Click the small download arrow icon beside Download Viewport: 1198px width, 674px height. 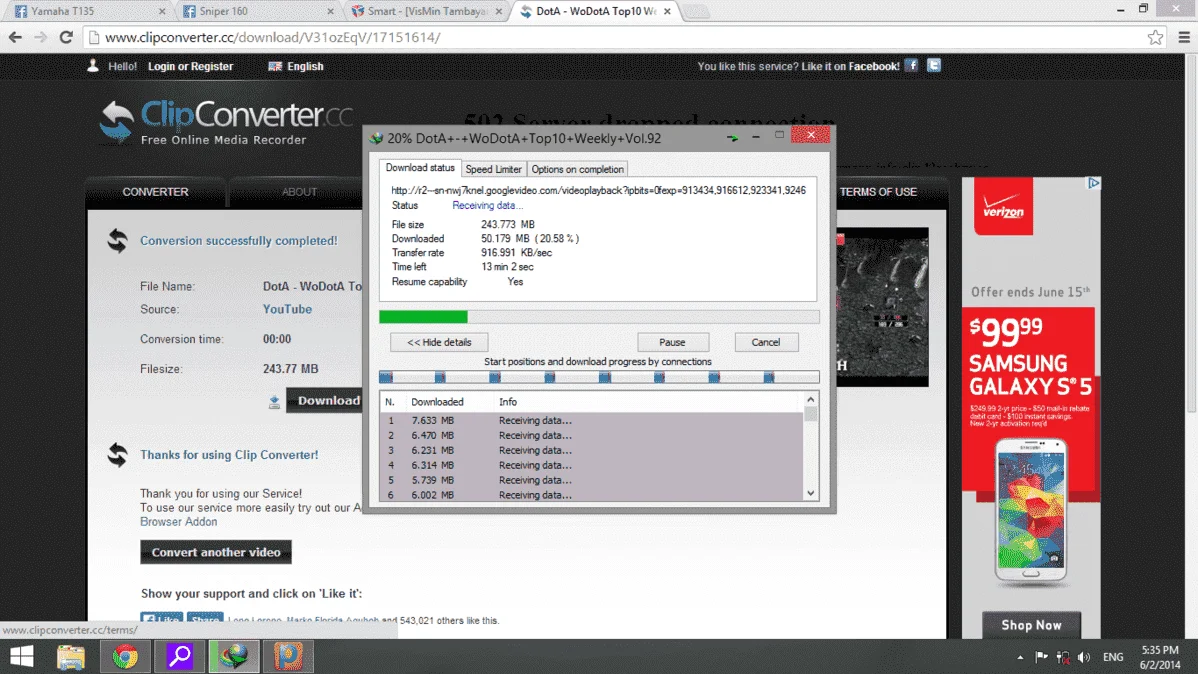click(274, 401)
